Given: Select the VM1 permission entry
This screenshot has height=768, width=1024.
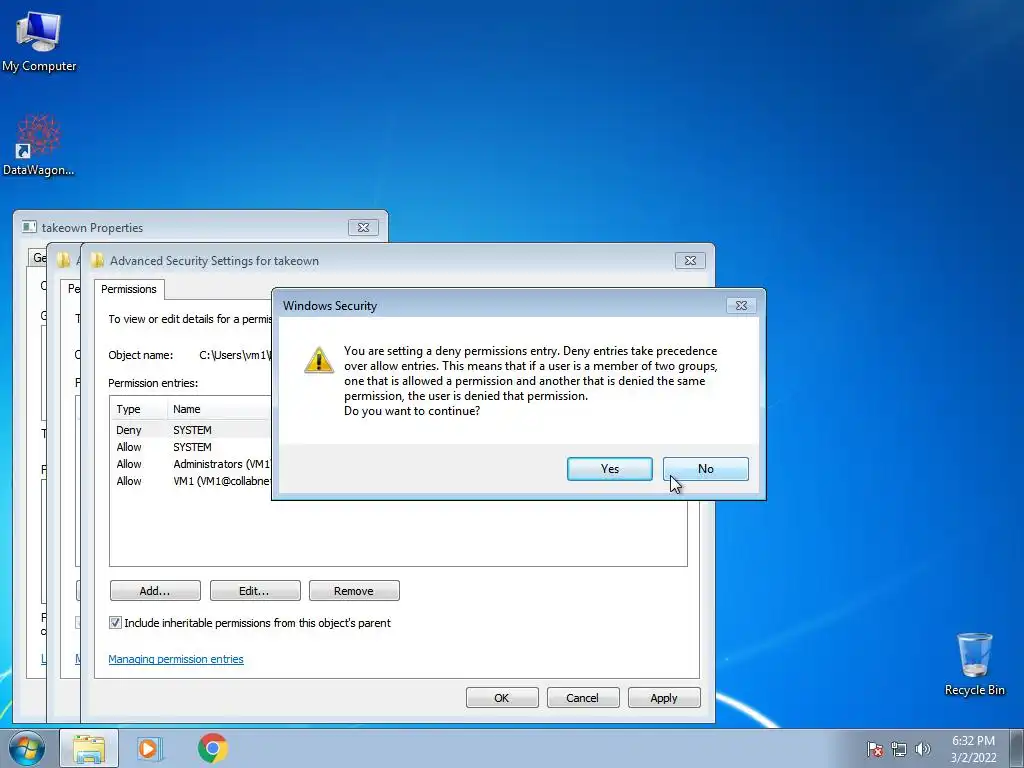Looking at the screenshot, I should pos(191,481).
